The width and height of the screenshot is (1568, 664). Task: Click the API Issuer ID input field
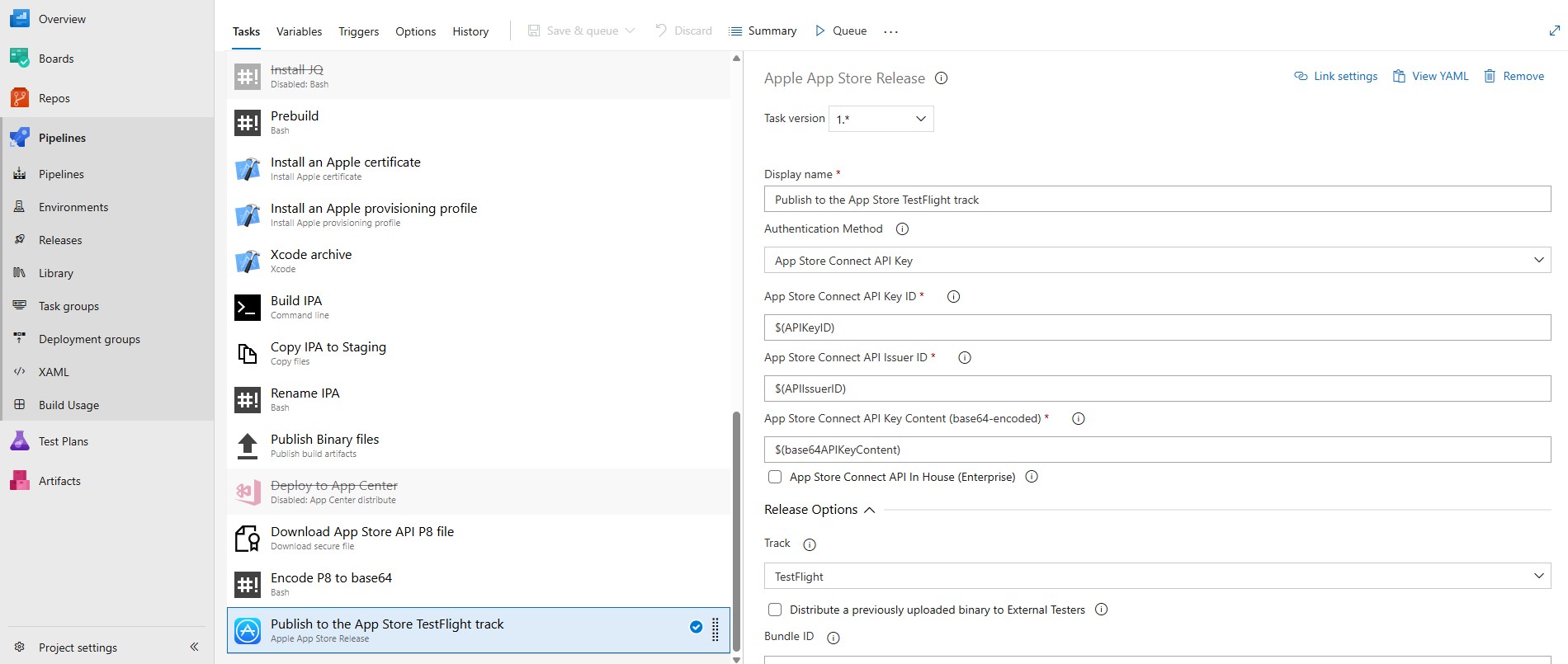click(x=1157, y=388)
